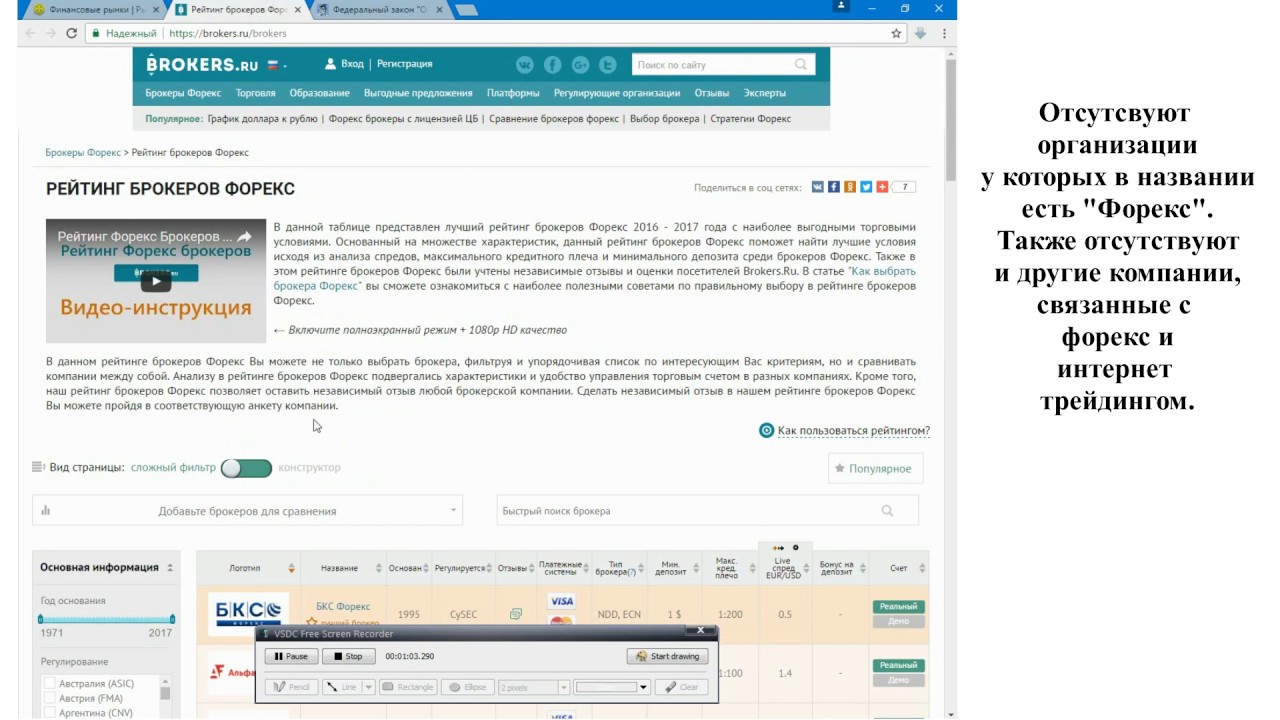
Task: Reload the page with browser refresh button
Action: coord(71,33)
